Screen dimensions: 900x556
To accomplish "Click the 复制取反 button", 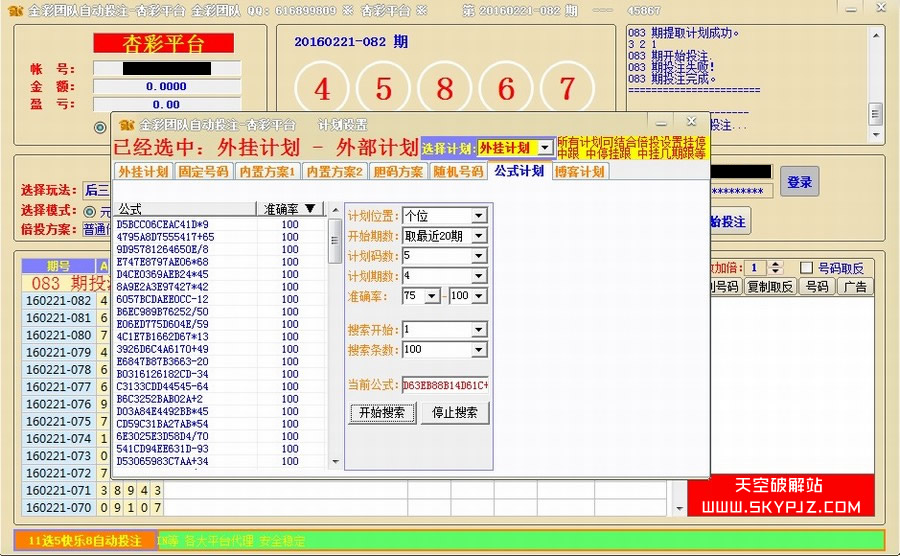I will [770, 286].
